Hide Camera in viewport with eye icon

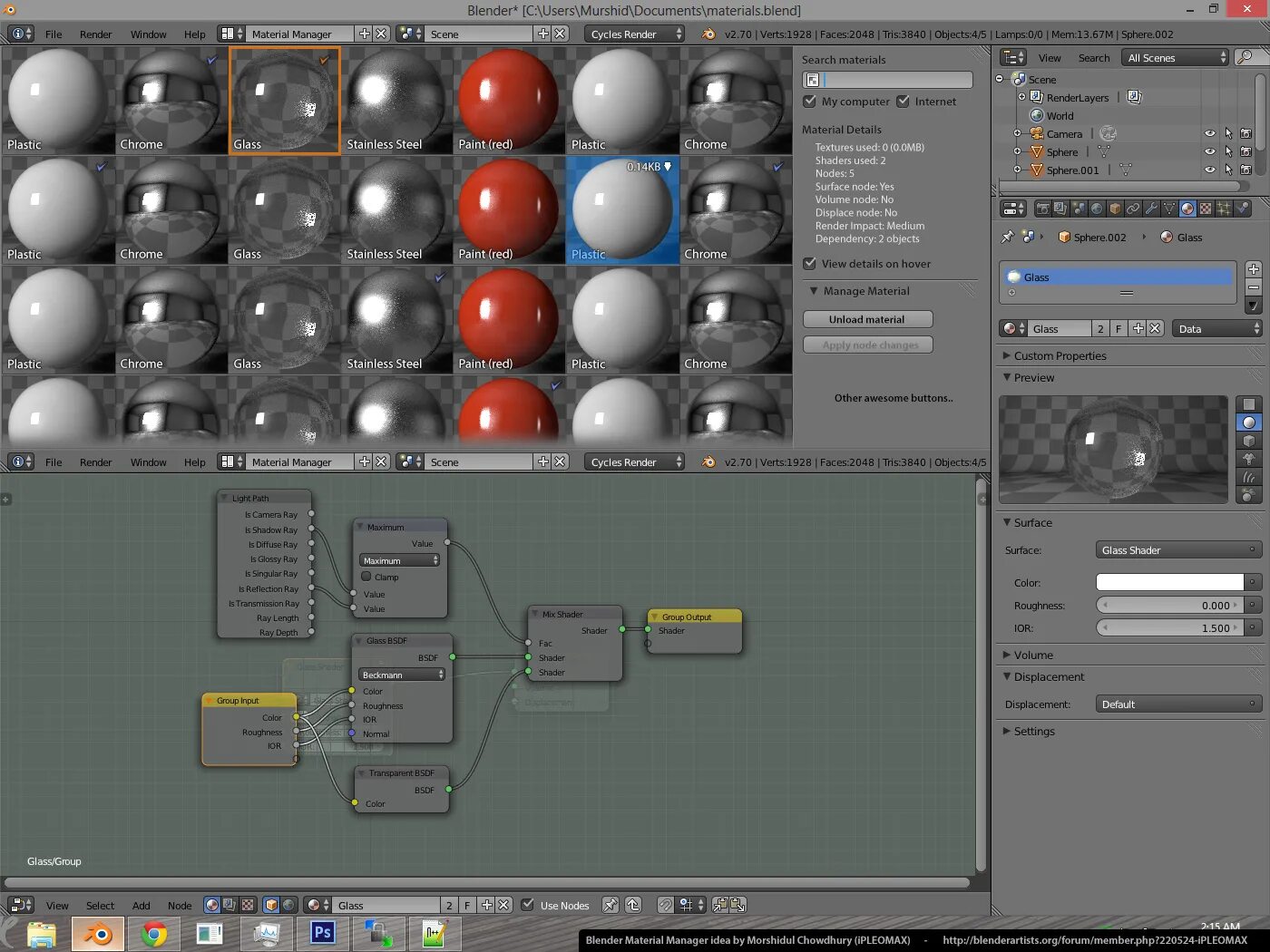coord(1209,133)
